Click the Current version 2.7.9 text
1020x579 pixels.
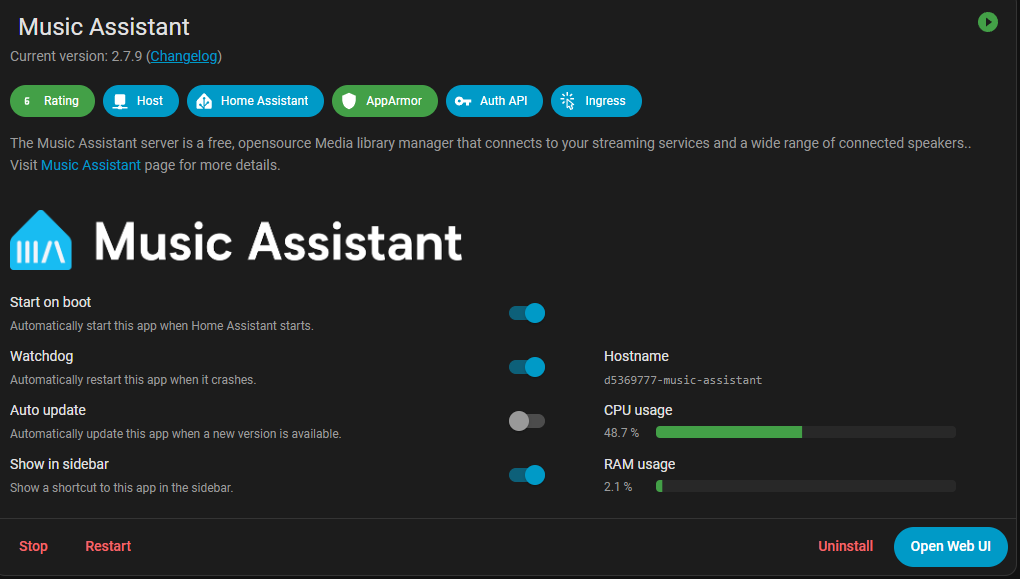click(x=76, y=56)
